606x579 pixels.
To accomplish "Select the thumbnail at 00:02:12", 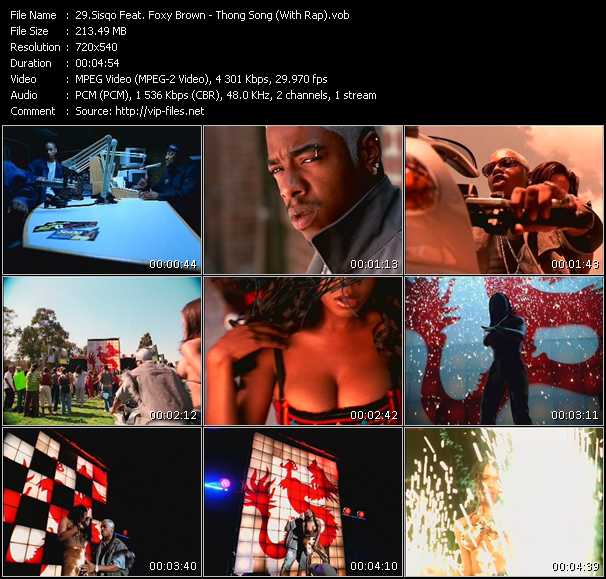I will [x=102, y=351].
